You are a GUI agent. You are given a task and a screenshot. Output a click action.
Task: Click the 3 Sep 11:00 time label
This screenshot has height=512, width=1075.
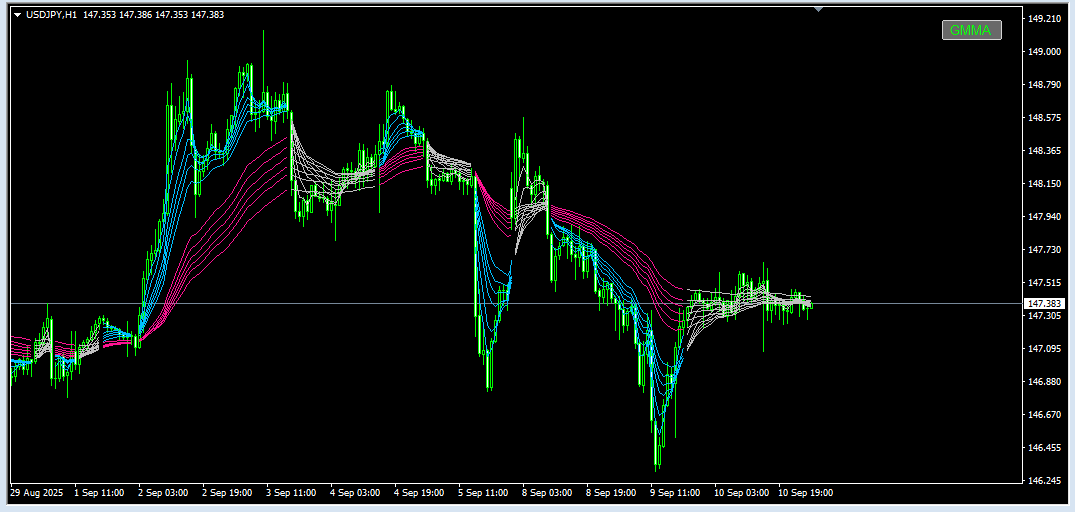coord(292,493)
